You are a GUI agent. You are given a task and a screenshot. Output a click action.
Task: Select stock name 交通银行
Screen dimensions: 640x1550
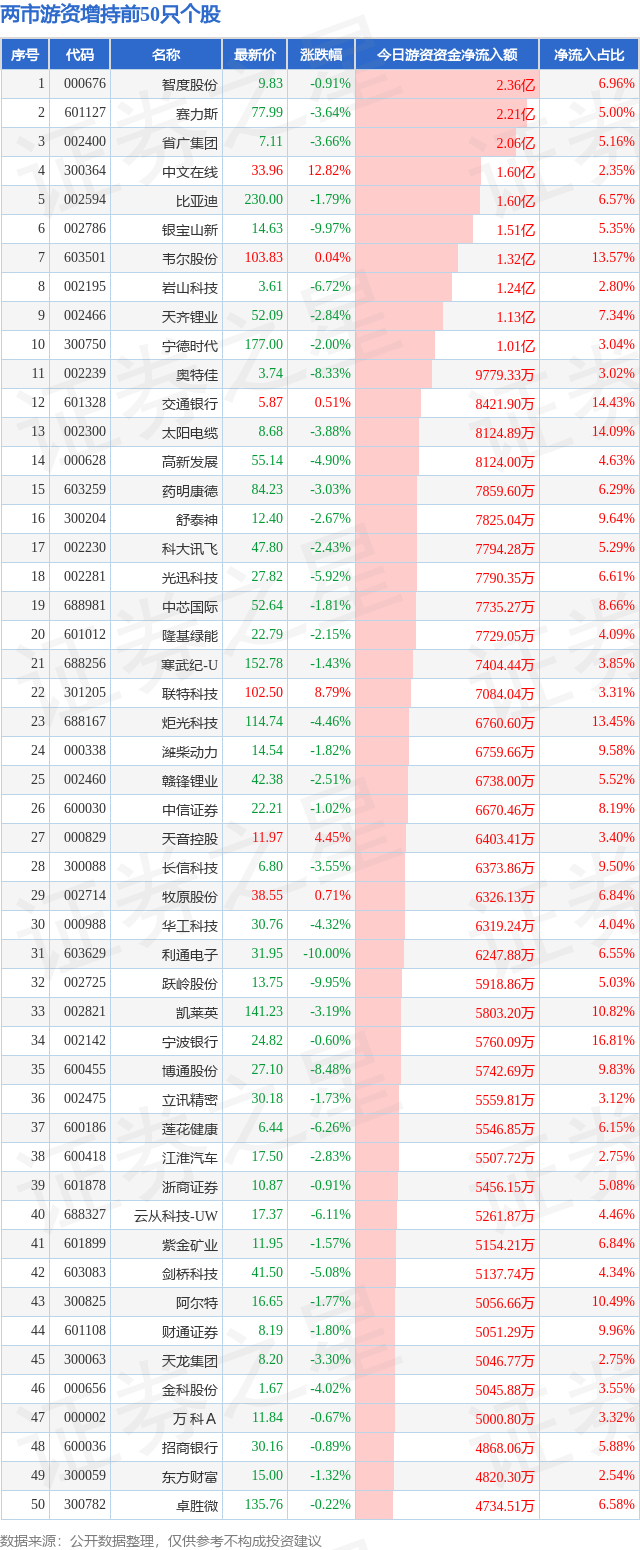tap(190, 403)
